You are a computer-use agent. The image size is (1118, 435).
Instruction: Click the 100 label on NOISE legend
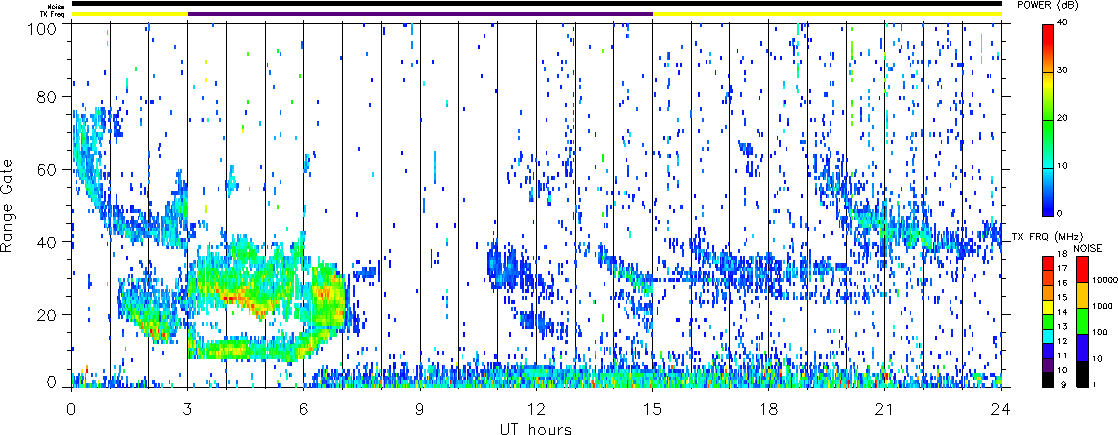(x=1099, y=332)
